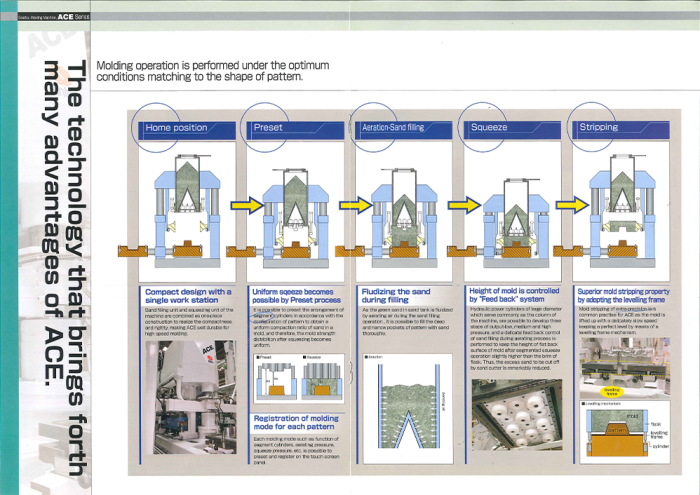Click heading "Uniform sqeeze becomes possible by Preset process"
Image resolution: width=700 pixels, height=495 pixels.
click(x=296, y=296)
